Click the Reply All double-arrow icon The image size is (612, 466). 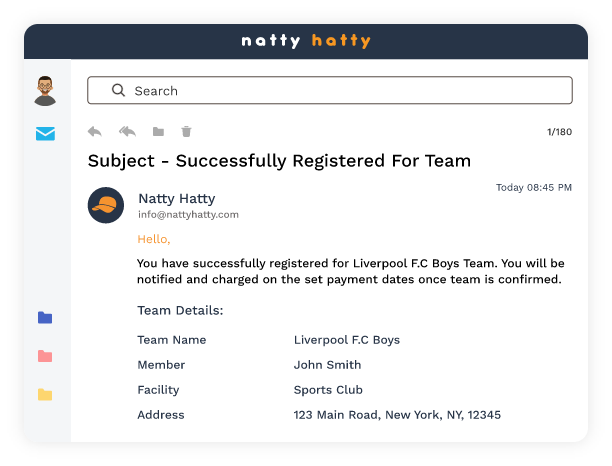[127, 131]
